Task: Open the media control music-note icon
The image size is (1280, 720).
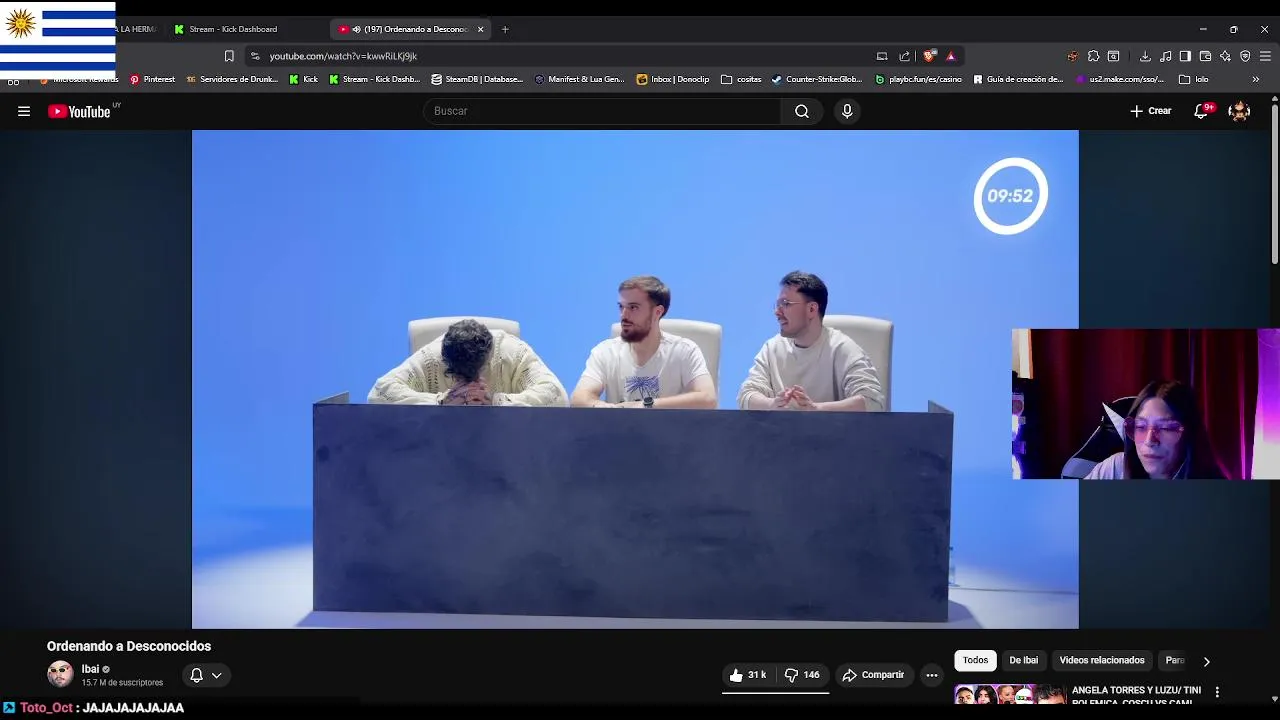Action: point(1165,56)
